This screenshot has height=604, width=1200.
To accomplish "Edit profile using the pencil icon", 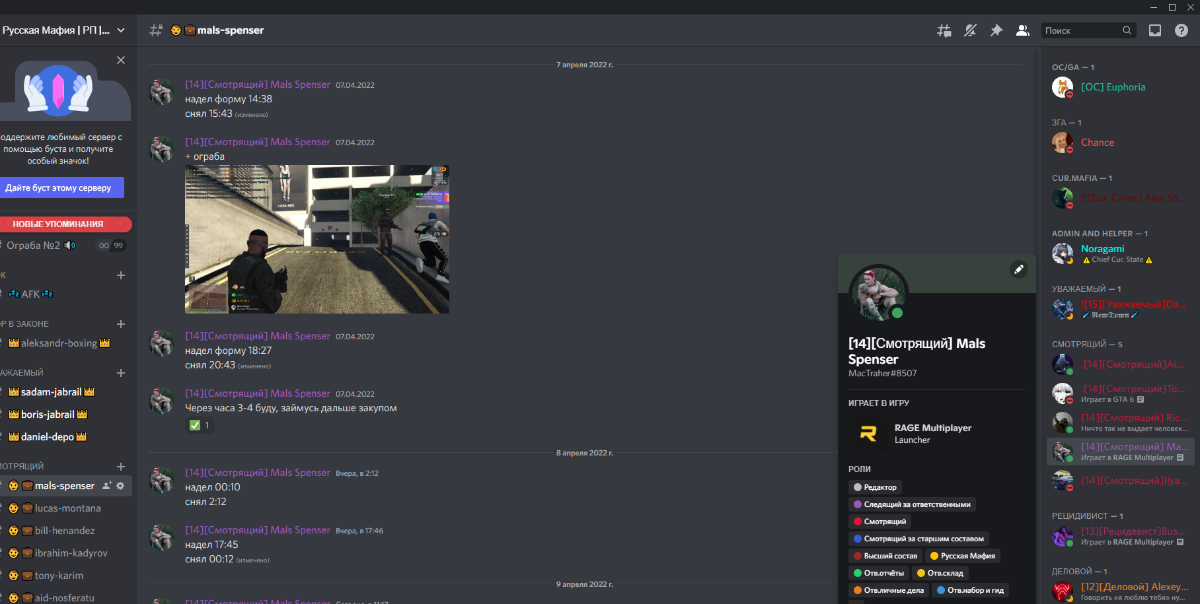I will click(x=1018, y=269).
